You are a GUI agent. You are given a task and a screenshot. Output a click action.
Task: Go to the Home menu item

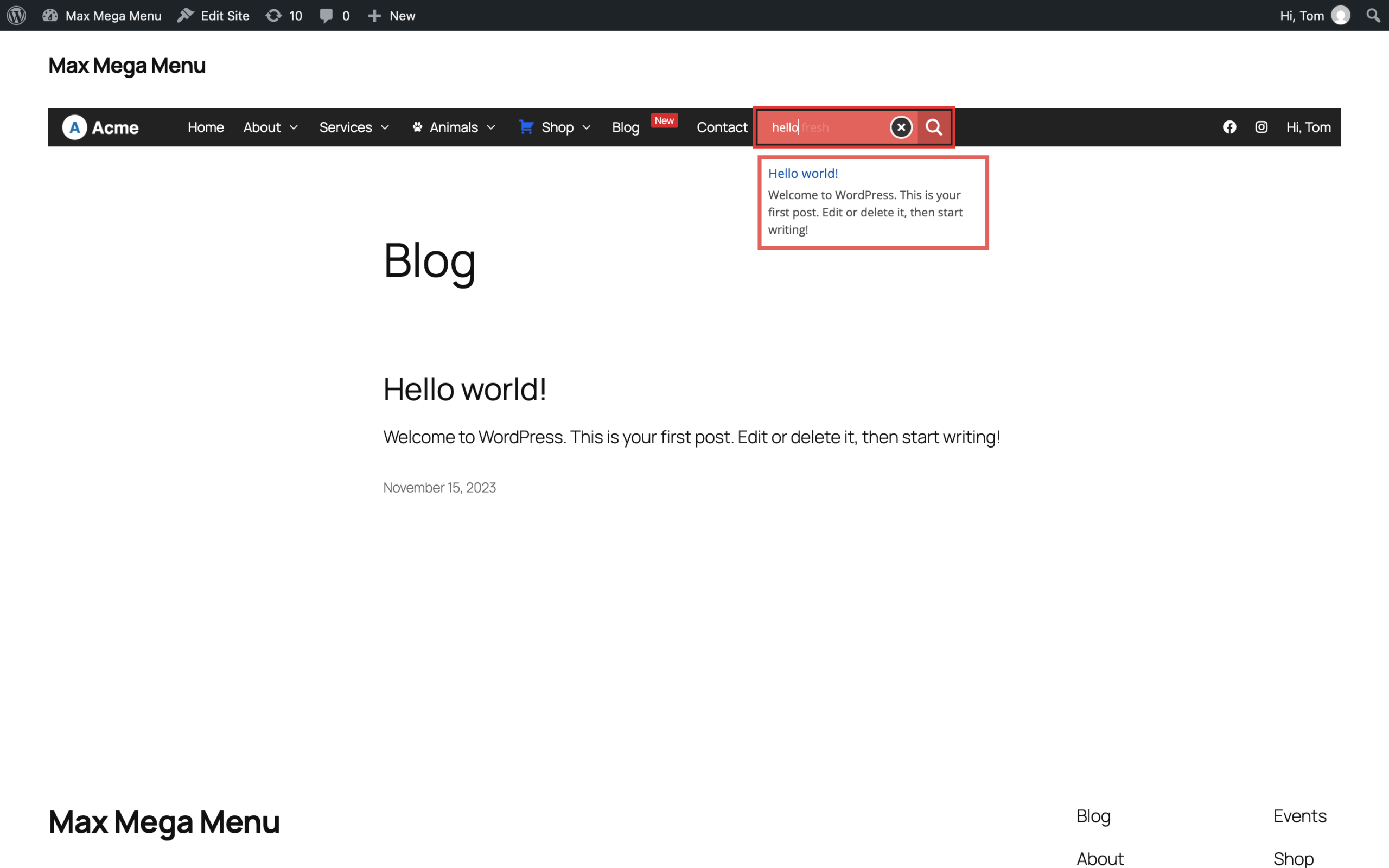click(206, 127)
